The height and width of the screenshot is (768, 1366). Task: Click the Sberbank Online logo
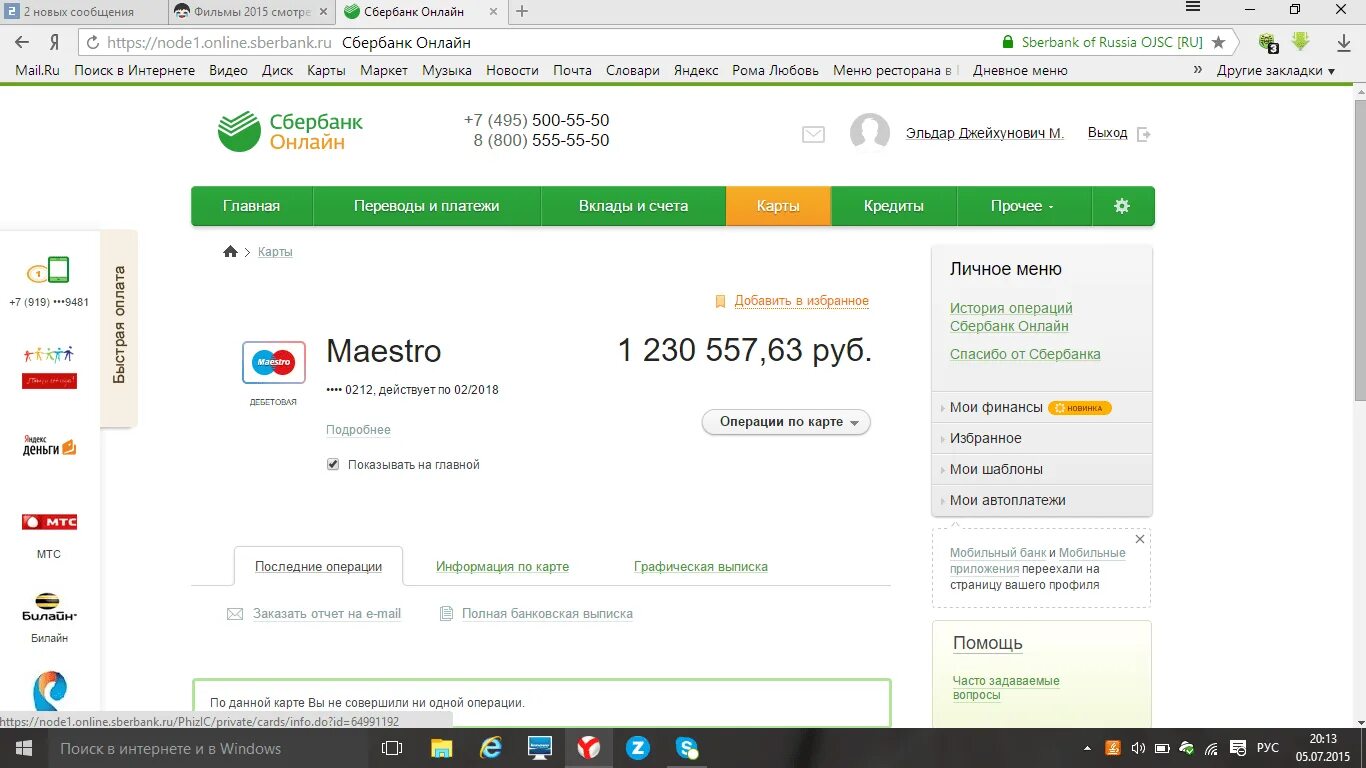tap(290, 132)
